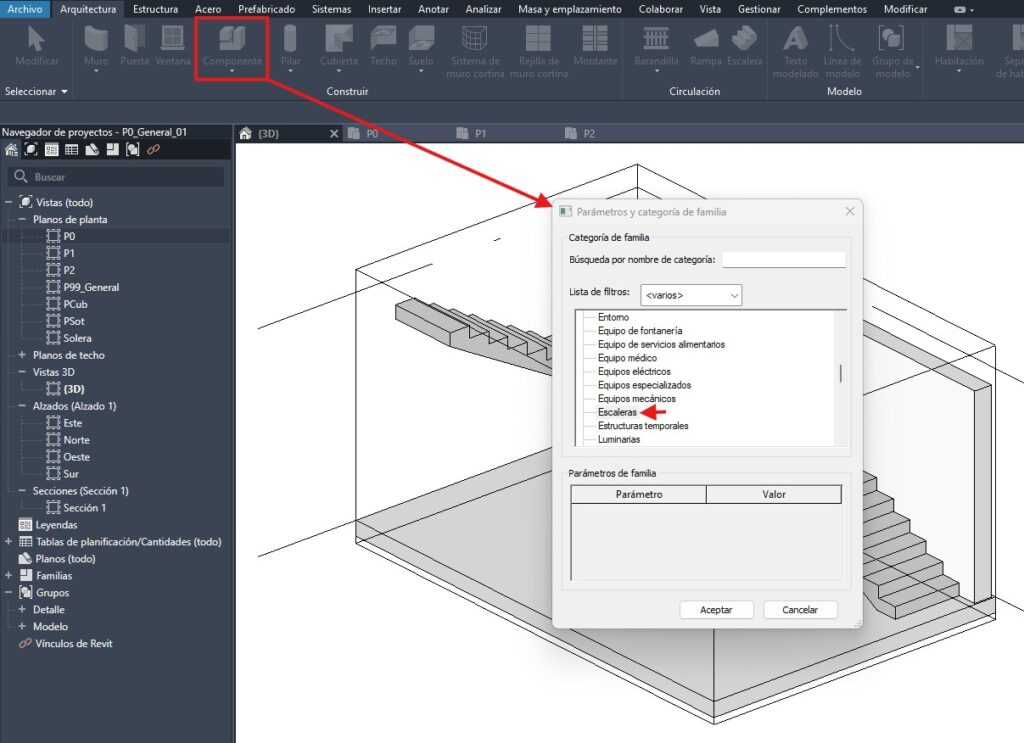Click the Aceptar button
Viewport: 1024px width, 743px height.
[716, 609]
